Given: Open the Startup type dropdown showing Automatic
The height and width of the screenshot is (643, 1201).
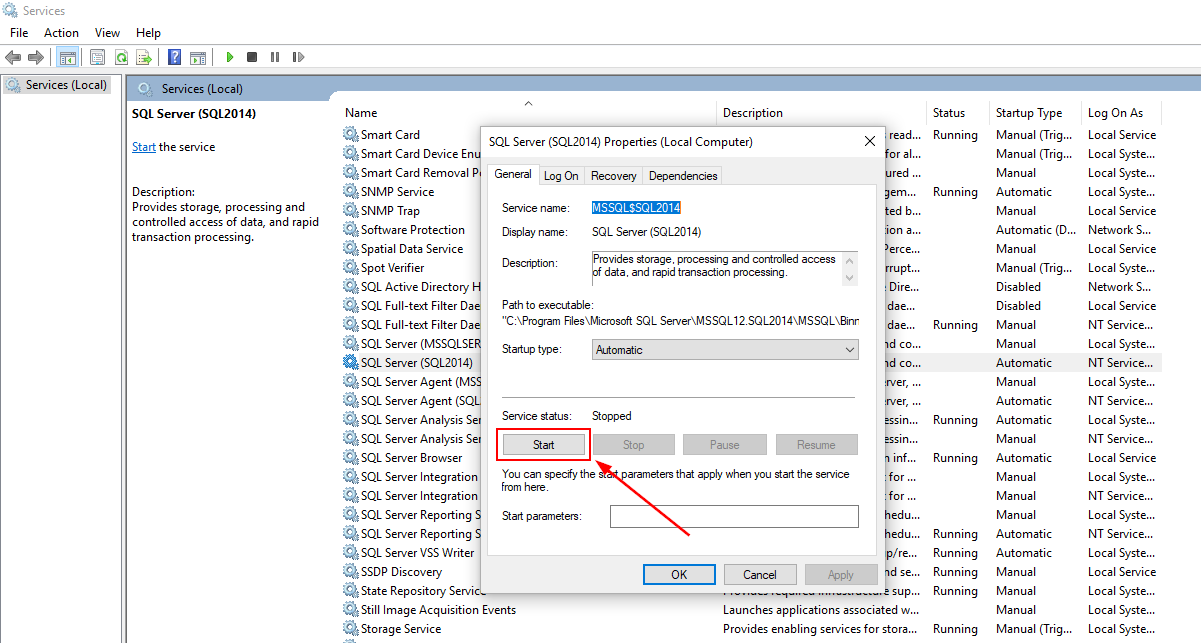Looking at the screenshot, I should point(725,350).
